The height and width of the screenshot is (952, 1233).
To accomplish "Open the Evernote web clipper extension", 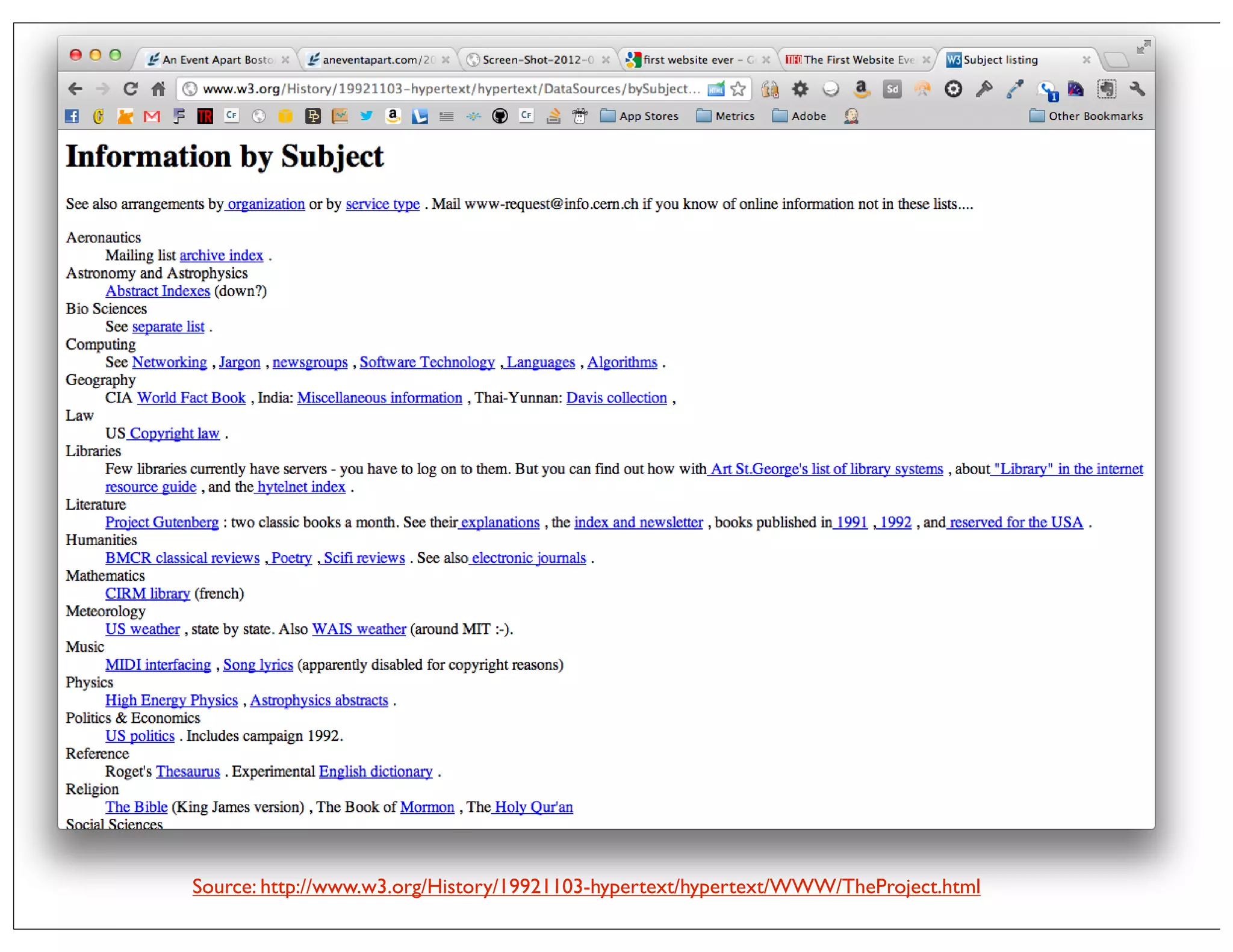I will 1106,89.
